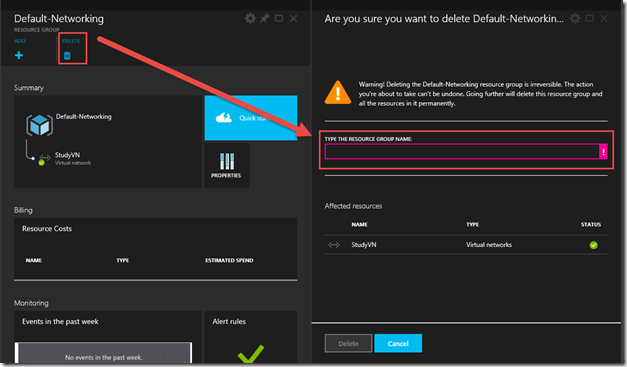Open the Quick start tile
The width and height of the screenshot is (627, 367).
(251, 118)
